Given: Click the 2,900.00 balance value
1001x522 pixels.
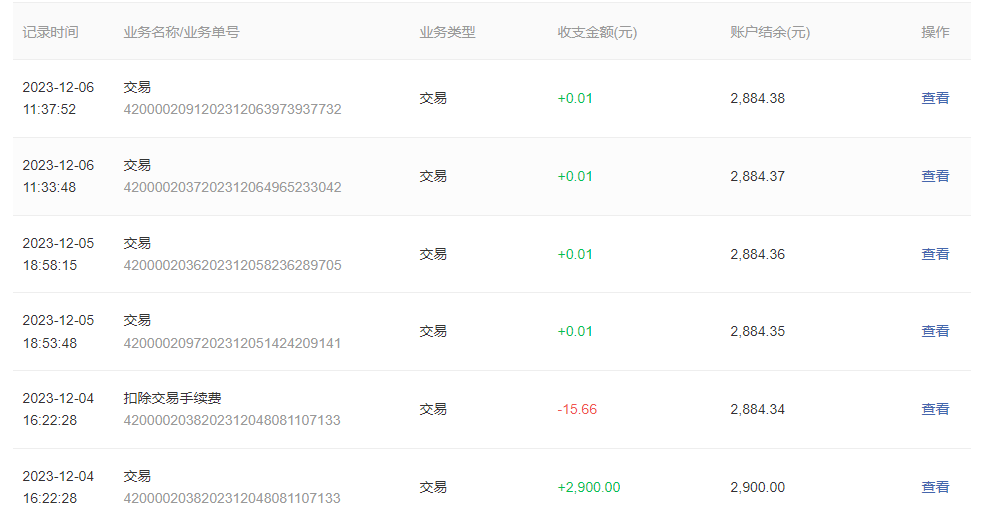Looking at the screenshot, I should pos(758,487).
